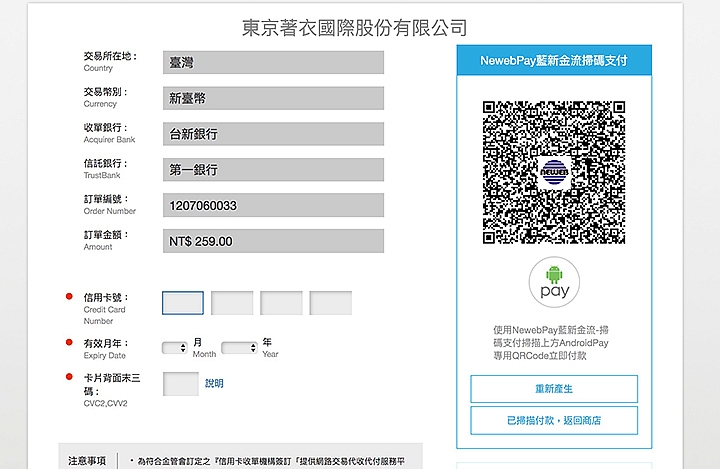The width and height of the screenshot is (720, 469).
Task: Click the page title 東京著衣國際股份有限公司
Action: [x=354, y=28]
